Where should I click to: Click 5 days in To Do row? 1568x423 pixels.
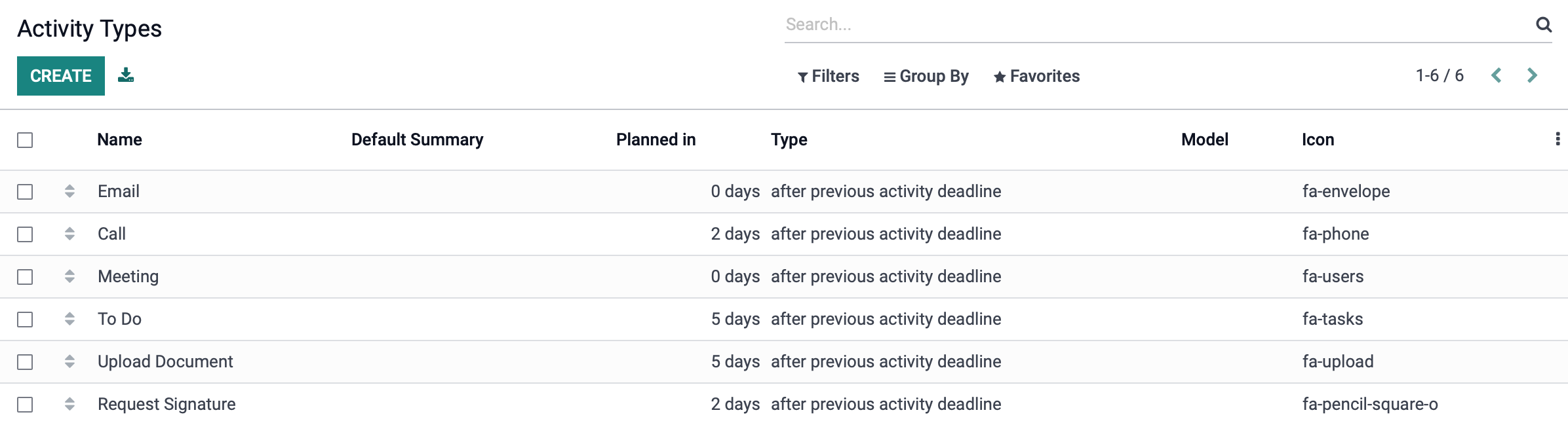735,319
